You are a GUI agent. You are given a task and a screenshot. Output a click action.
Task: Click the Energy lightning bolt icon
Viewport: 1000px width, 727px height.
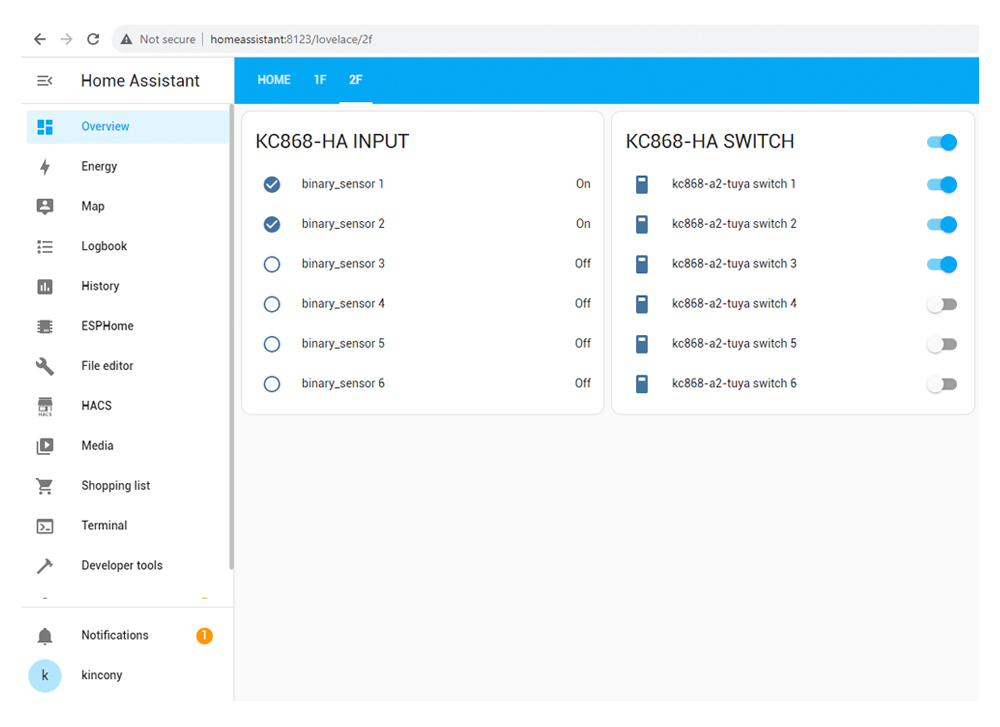pos(45,167)
